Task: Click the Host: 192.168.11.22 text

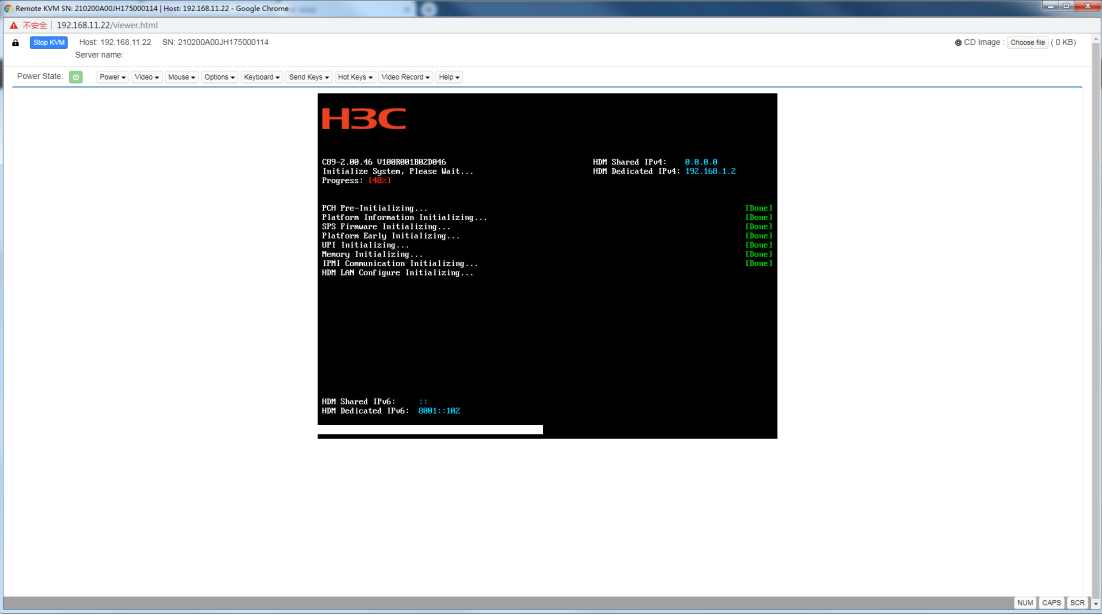Action: click(x=115, y=43)
